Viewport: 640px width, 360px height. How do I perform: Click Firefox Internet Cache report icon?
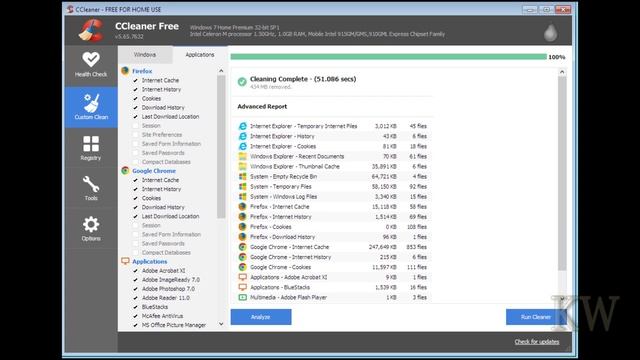[242, 207]
